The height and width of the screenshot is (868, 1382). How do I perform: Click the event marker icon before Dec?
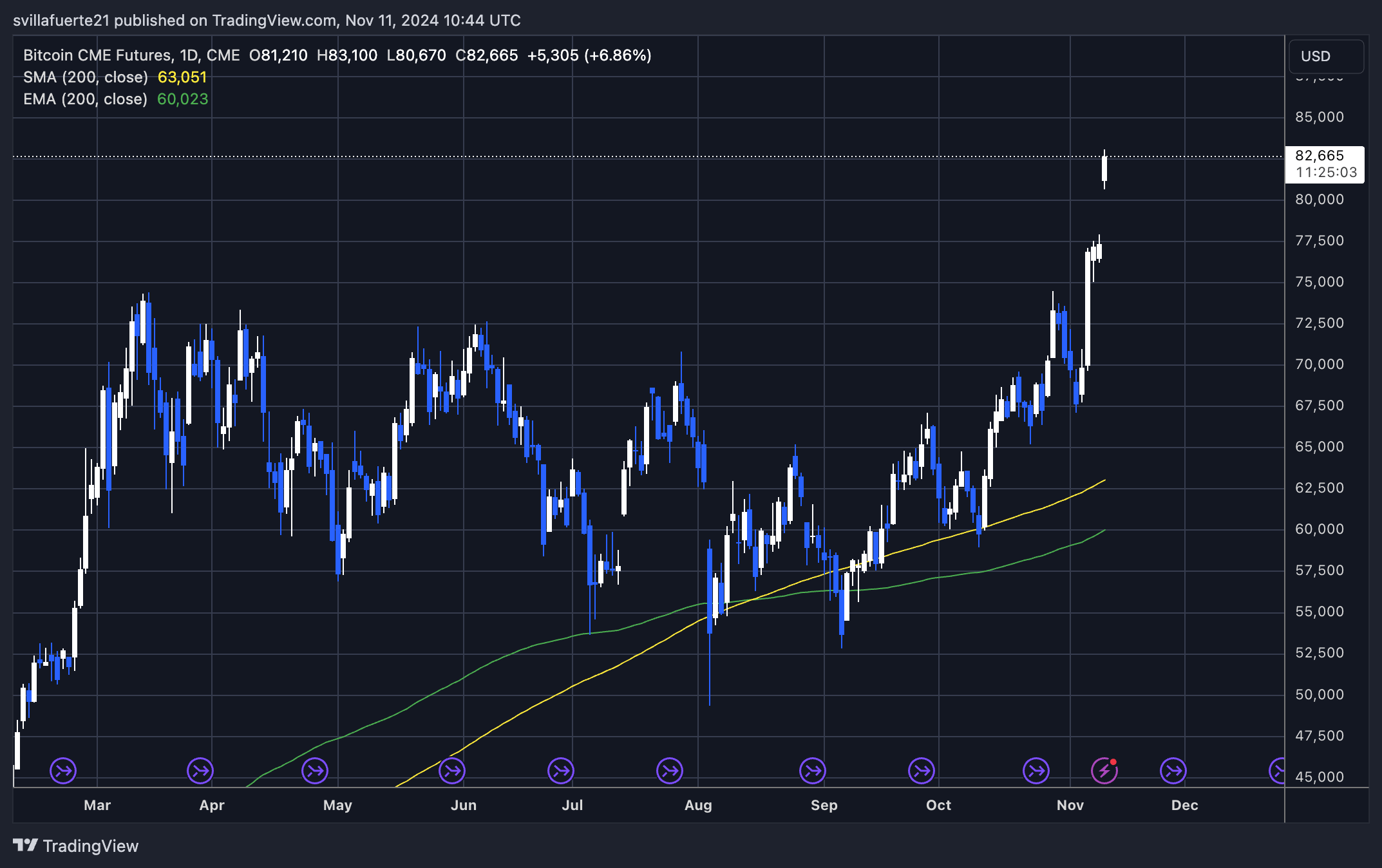[1173, 770]
